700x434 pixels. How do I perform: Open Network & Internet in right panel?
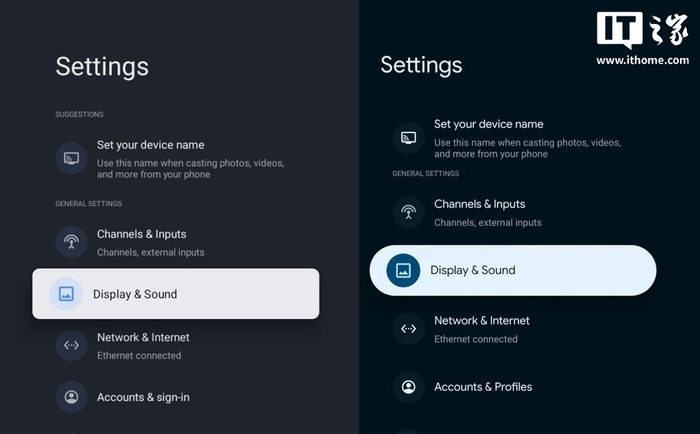pos(482,321)
